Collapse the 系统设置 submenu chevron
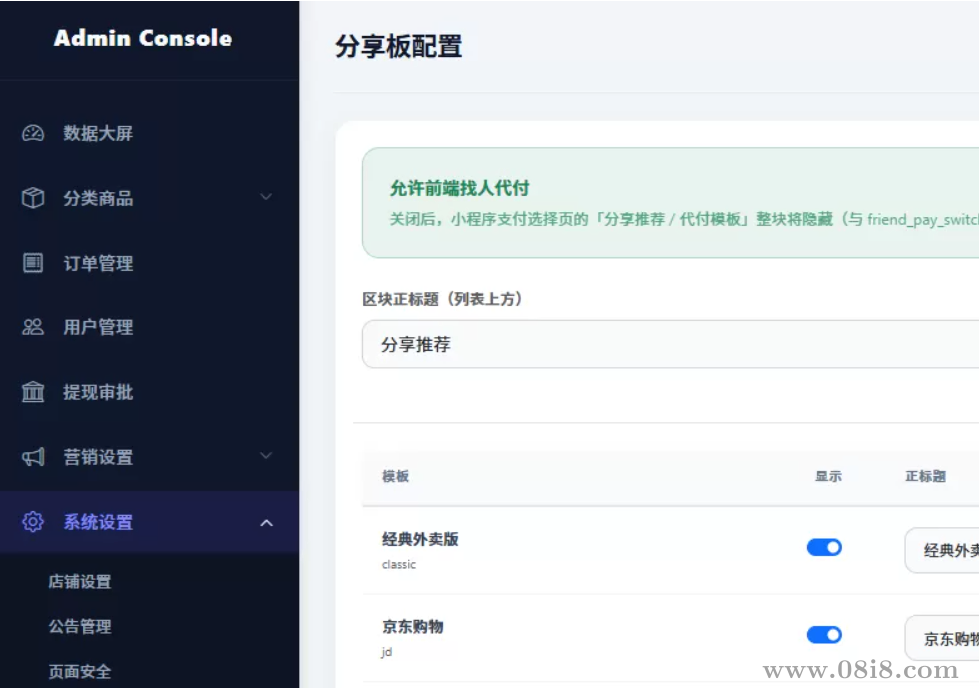This screenshot has height=688, width=979. [x=266, y=523]
